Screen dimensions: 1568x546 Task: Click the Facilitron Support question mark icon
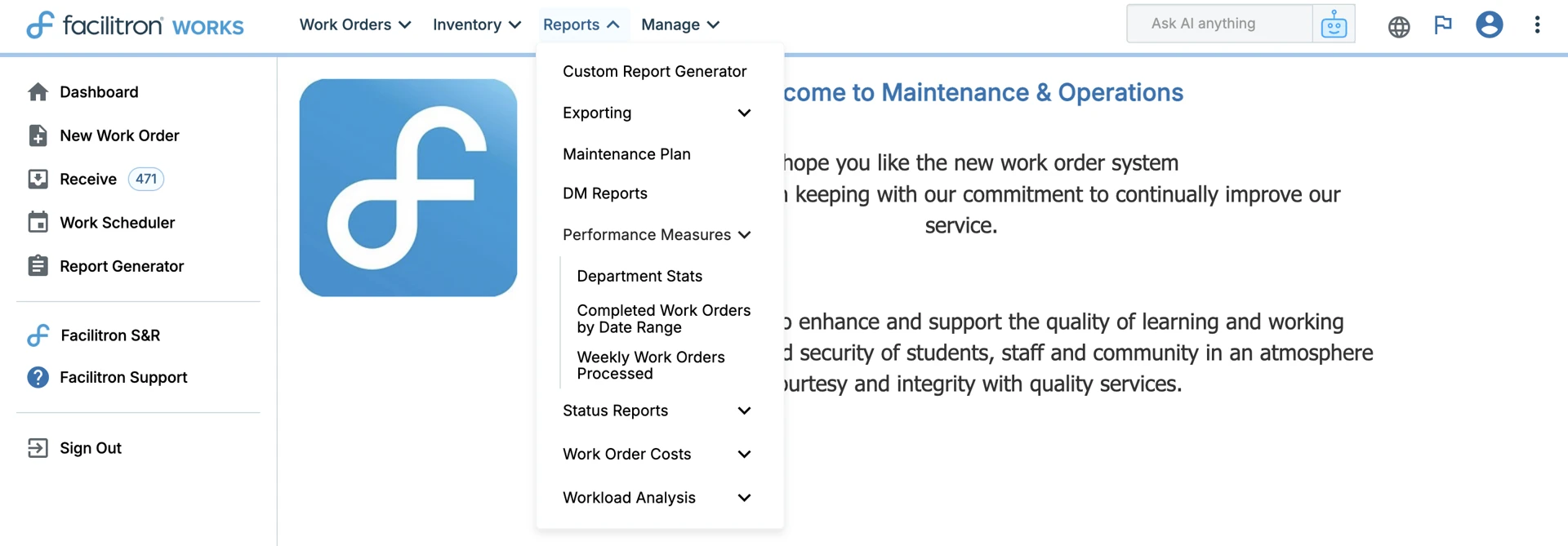[38, 377]
